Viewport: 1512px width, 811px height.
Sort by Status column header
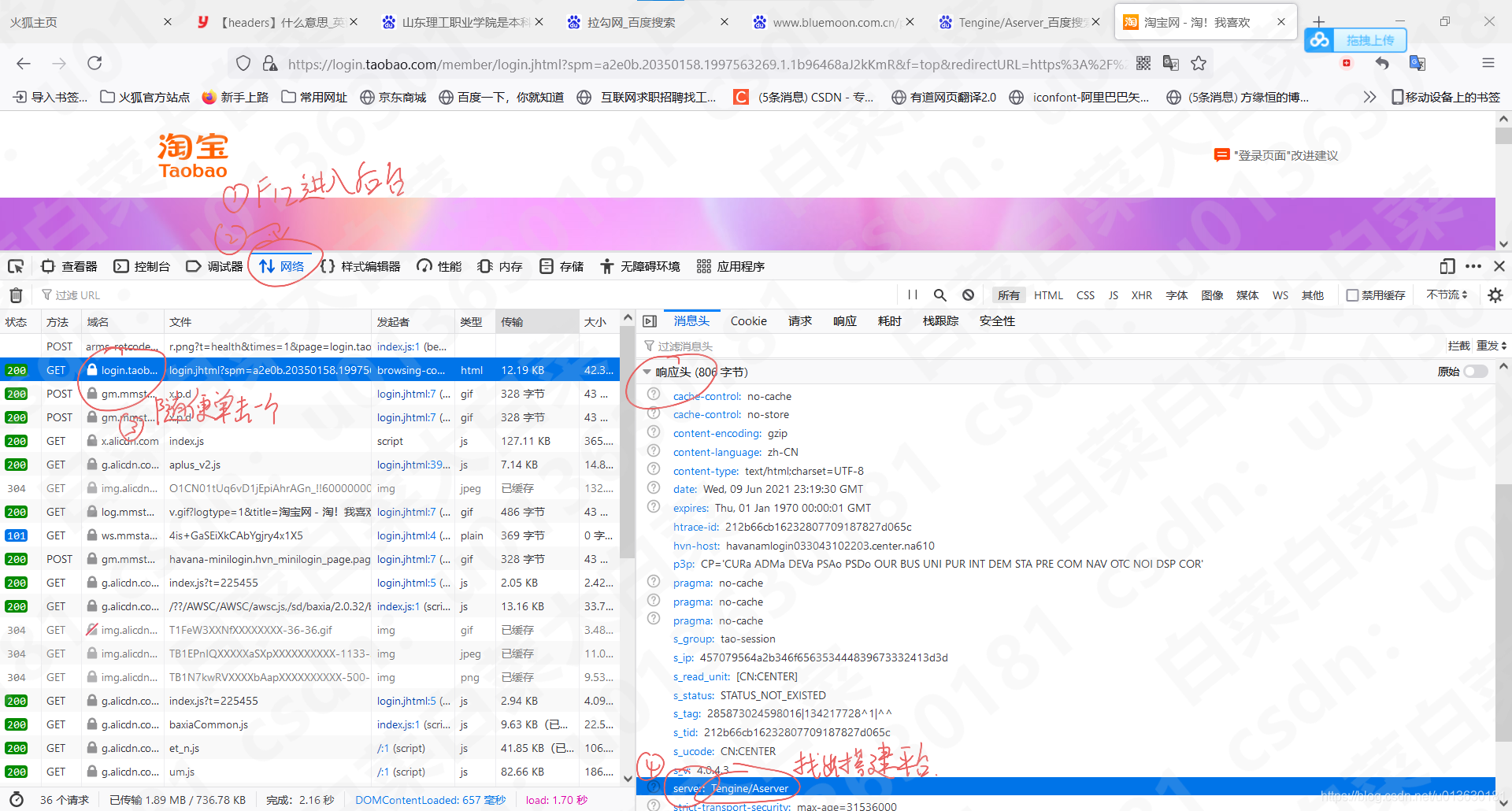pos(20,322)
